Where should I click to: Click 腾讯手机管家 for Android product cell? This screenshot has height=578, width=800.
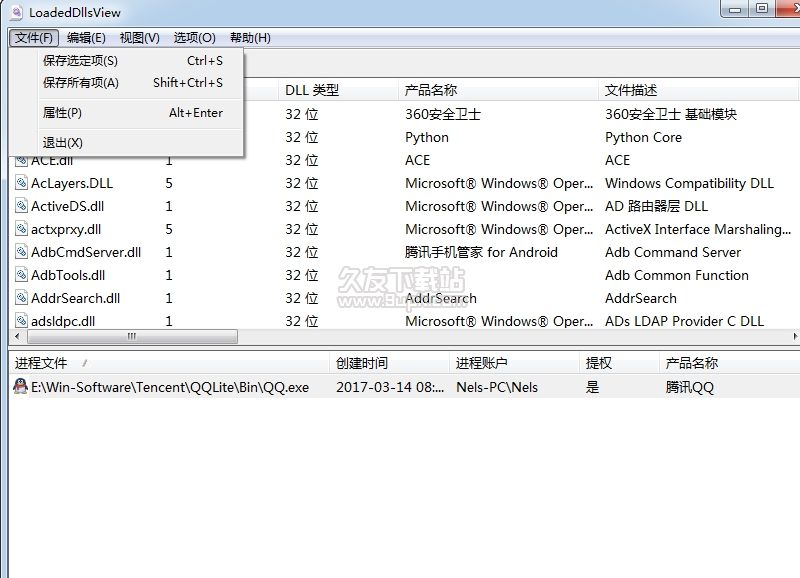click(x=481, y=252)
